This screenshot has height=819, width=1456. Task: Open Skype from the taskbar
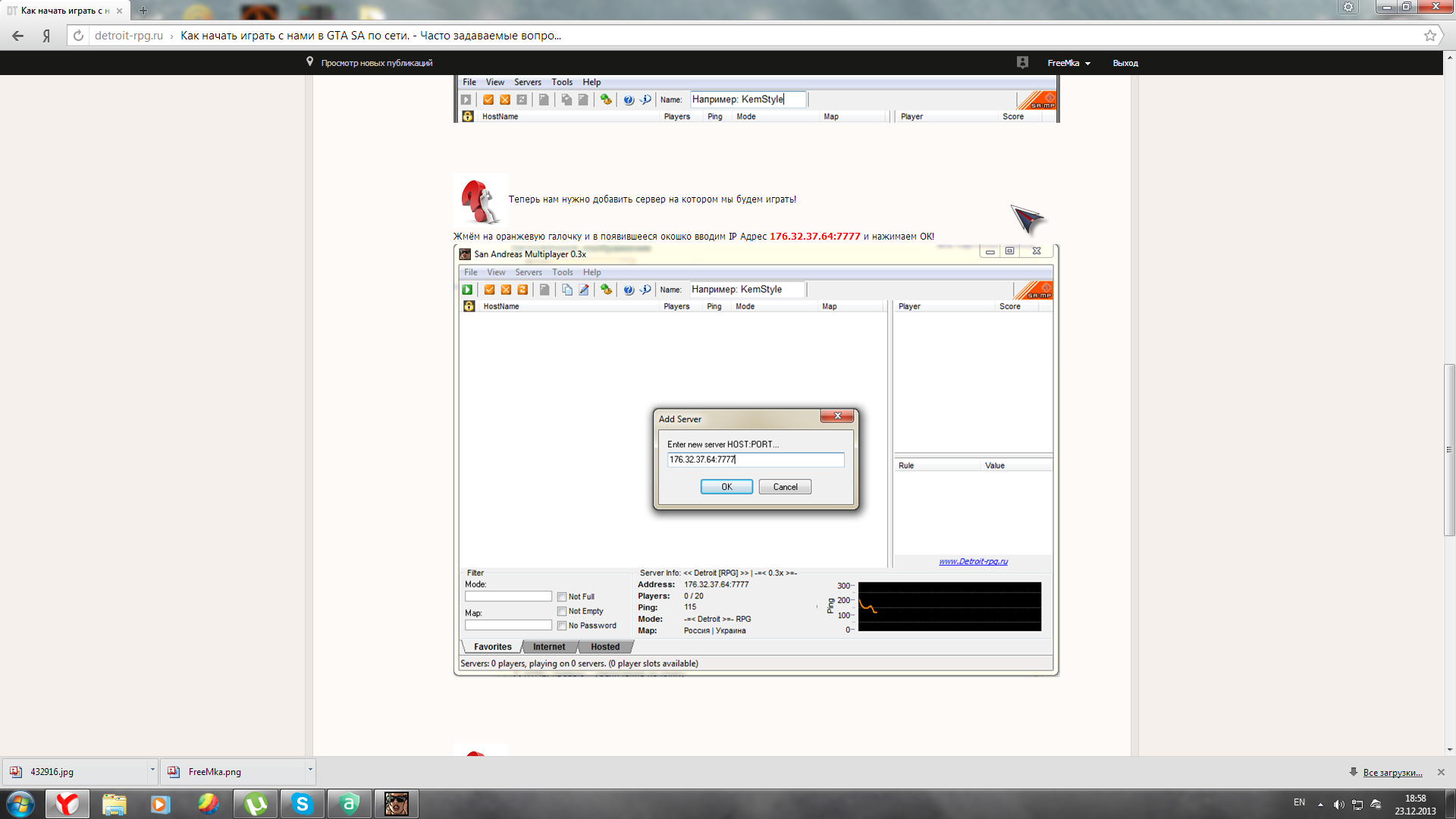[x=302, y=804]
